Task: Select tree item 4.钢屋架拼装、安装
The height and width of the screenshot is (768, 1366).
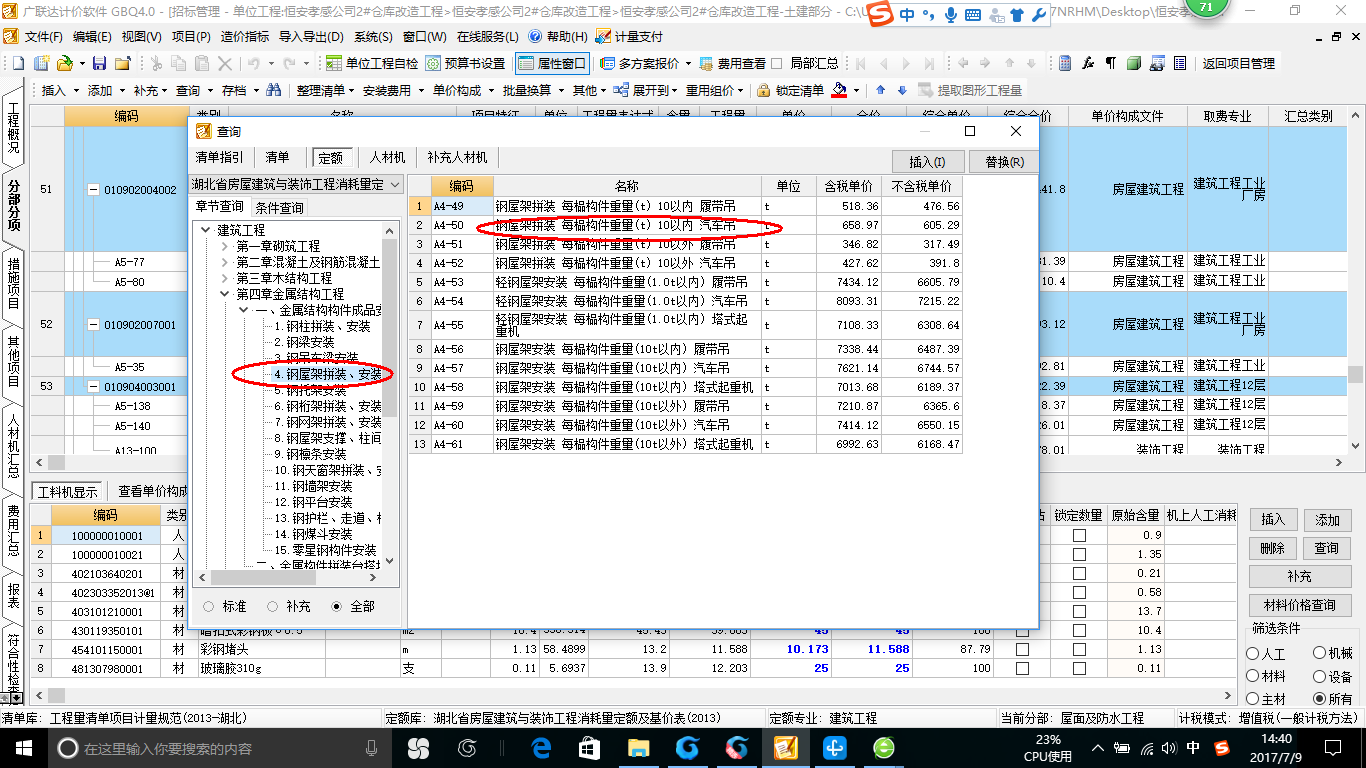Action: pos(328,374)
